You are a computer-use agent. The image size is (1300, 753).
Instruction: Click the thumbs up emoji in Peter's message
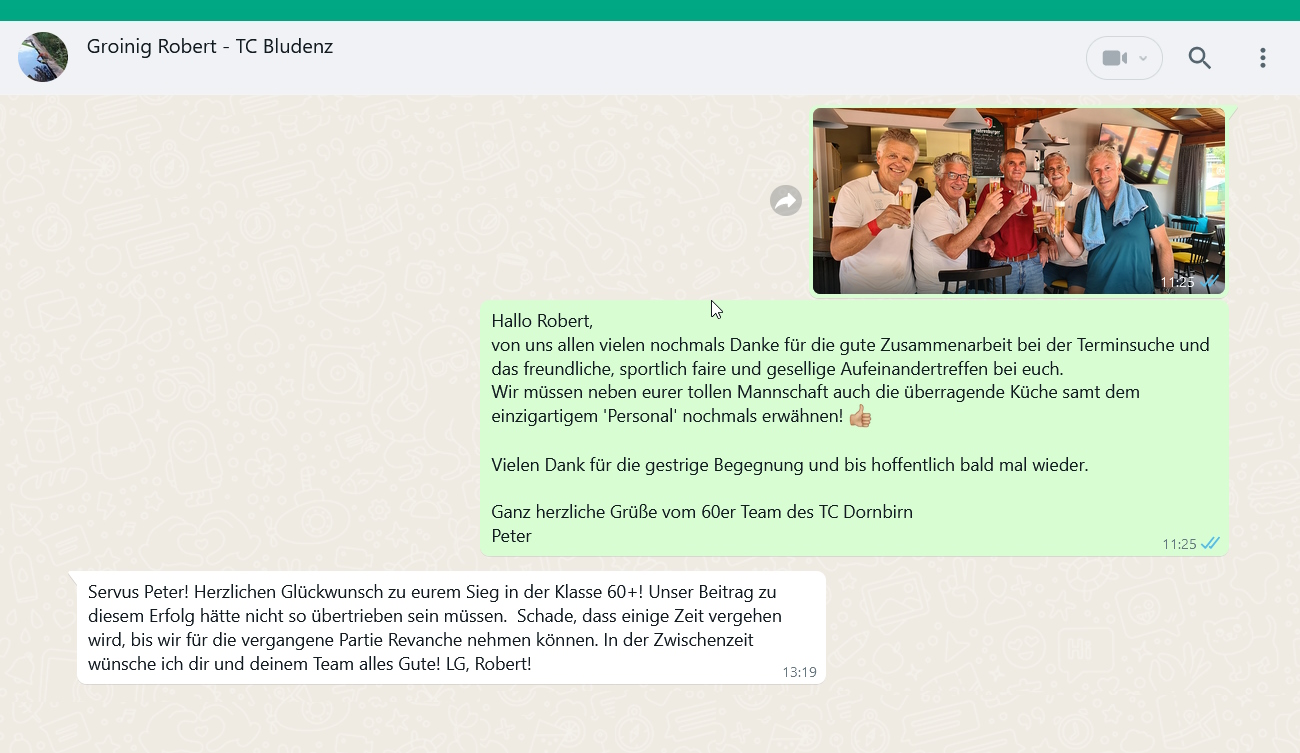pyautogui.click(x=861, y=414)
